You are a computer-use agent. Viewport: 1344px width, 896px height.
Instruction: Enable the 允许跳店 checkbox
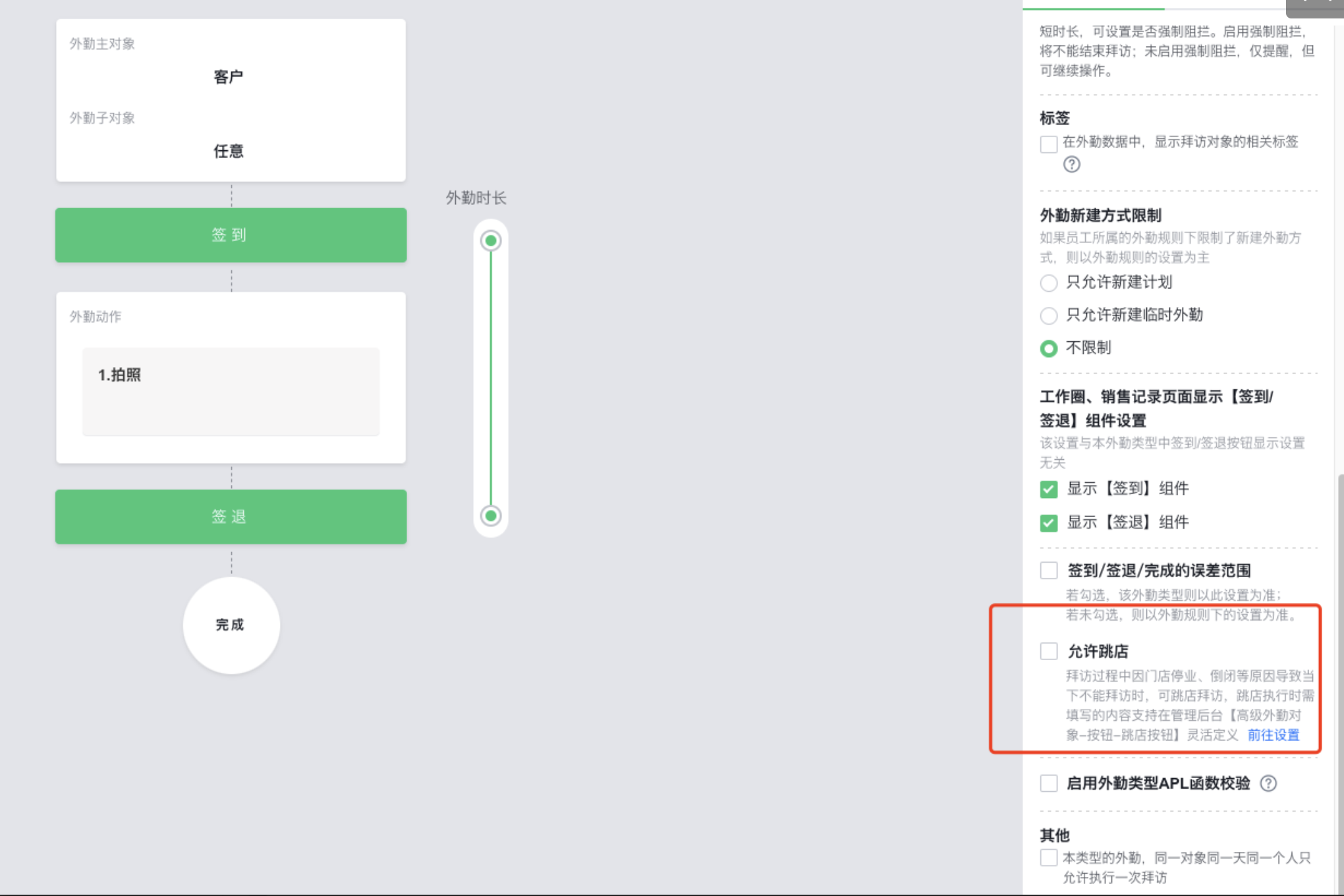click(x=1049, y=652)
